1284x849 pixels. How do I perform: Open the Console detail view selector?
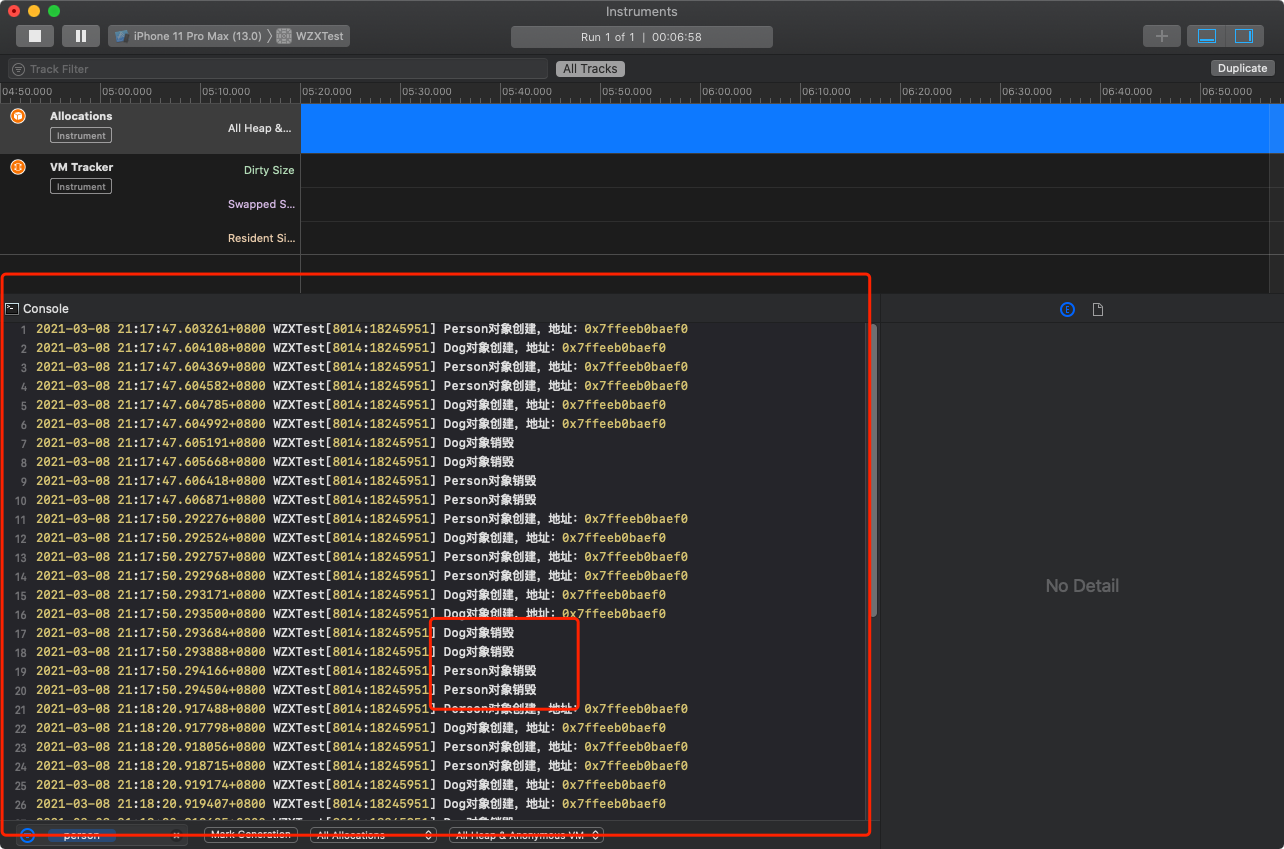click(x=46, y=309)
